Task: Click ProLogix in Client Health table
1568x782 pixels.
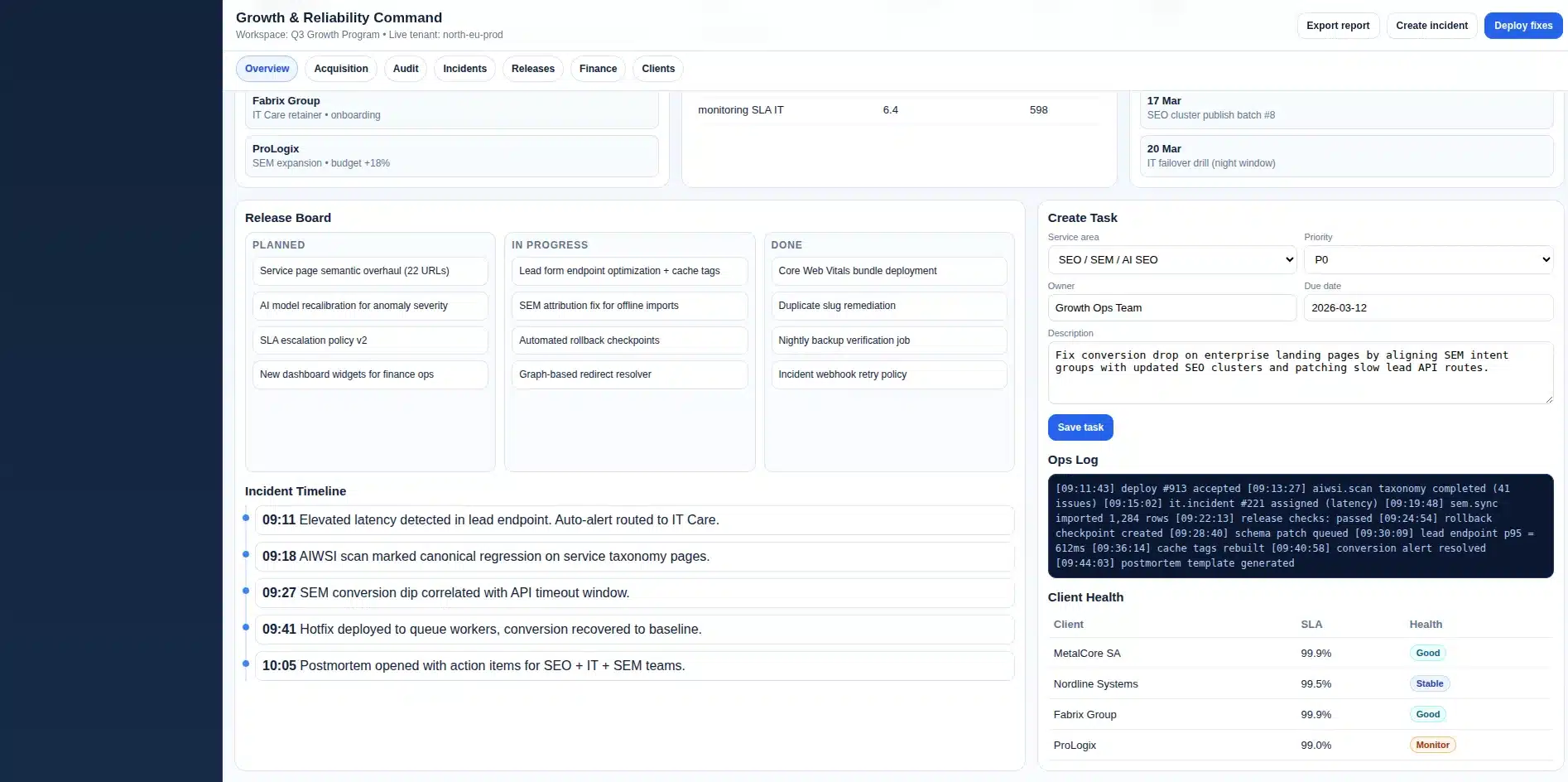Action: click(1075, 746)
